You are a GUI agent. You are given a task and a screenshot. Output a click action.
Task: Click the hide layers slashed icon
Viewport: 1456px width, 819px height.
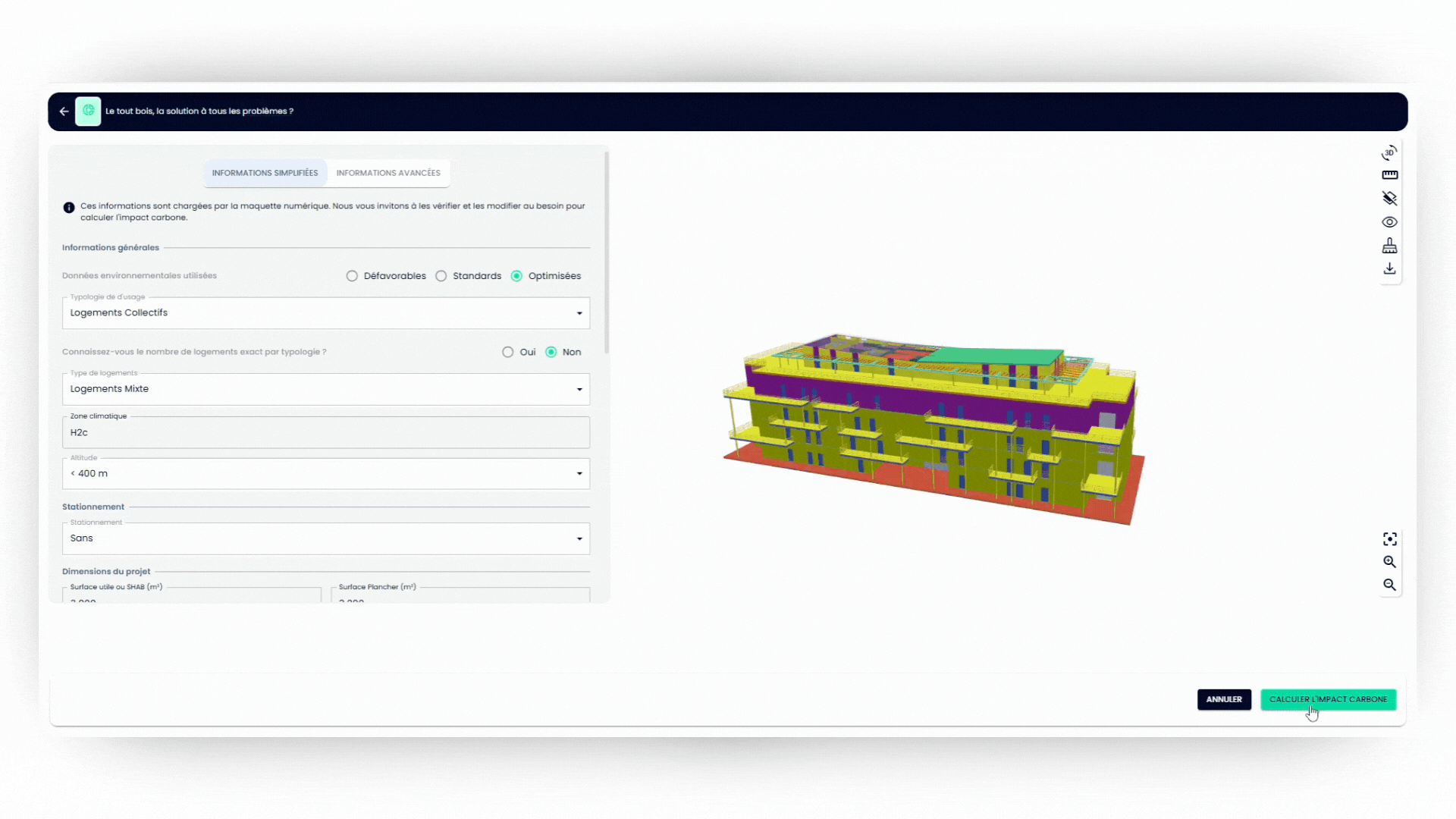[1389, 199]
